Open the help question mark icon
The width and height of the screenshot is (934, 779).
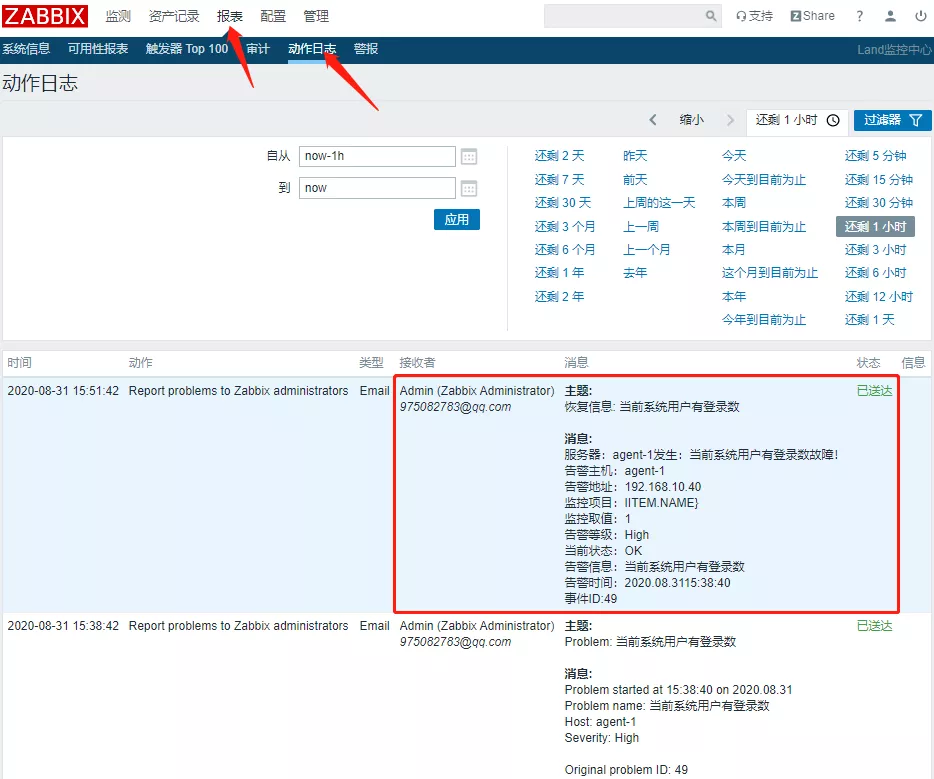click(859, 16)
